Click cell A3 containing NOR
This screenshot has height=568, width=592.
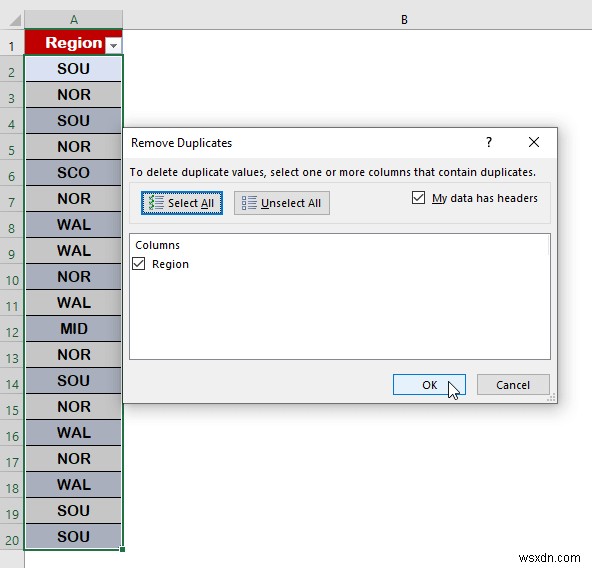pos(74,94)
